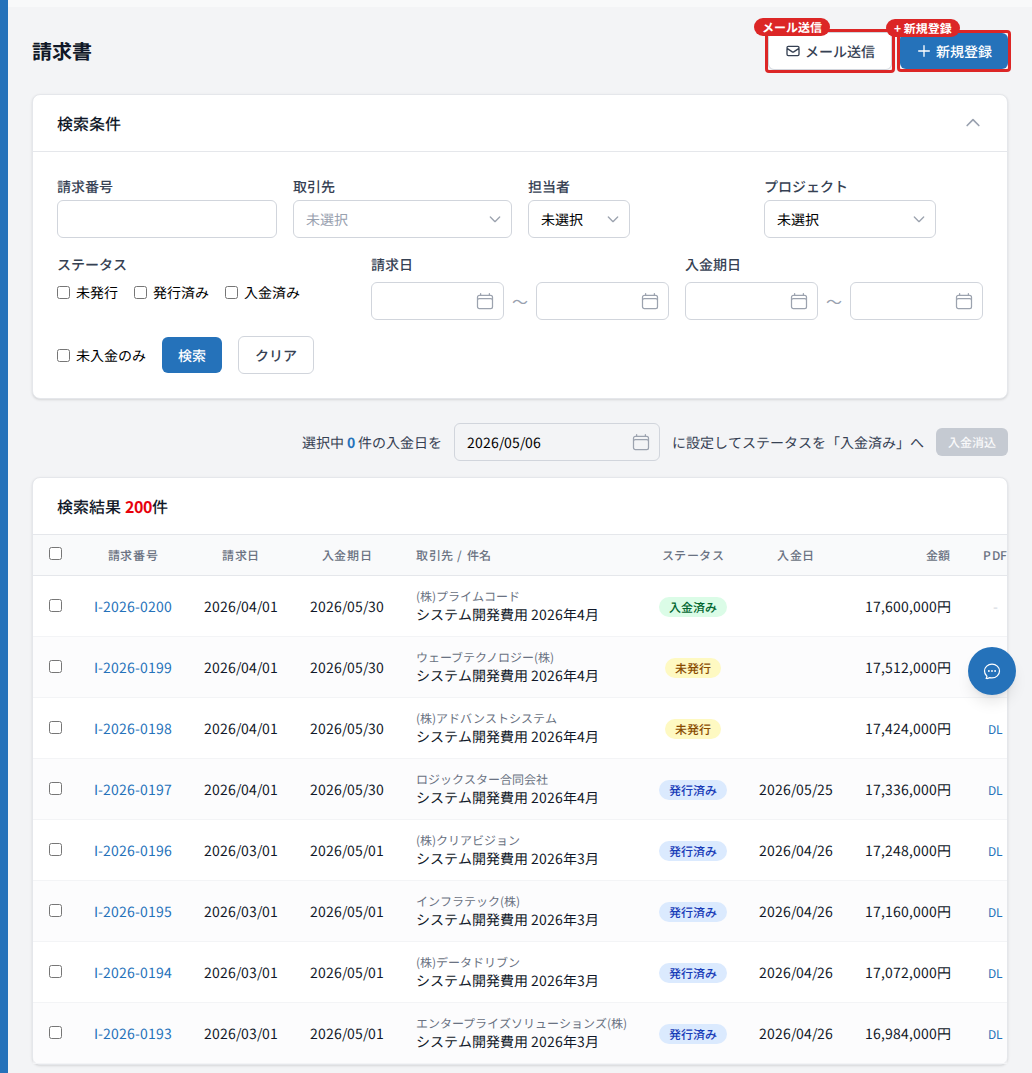The height and width of the screenshot is (1073, 1032).
Task: Select row checkbox for I-2026-0197
Action: click(x=55, y=788)
